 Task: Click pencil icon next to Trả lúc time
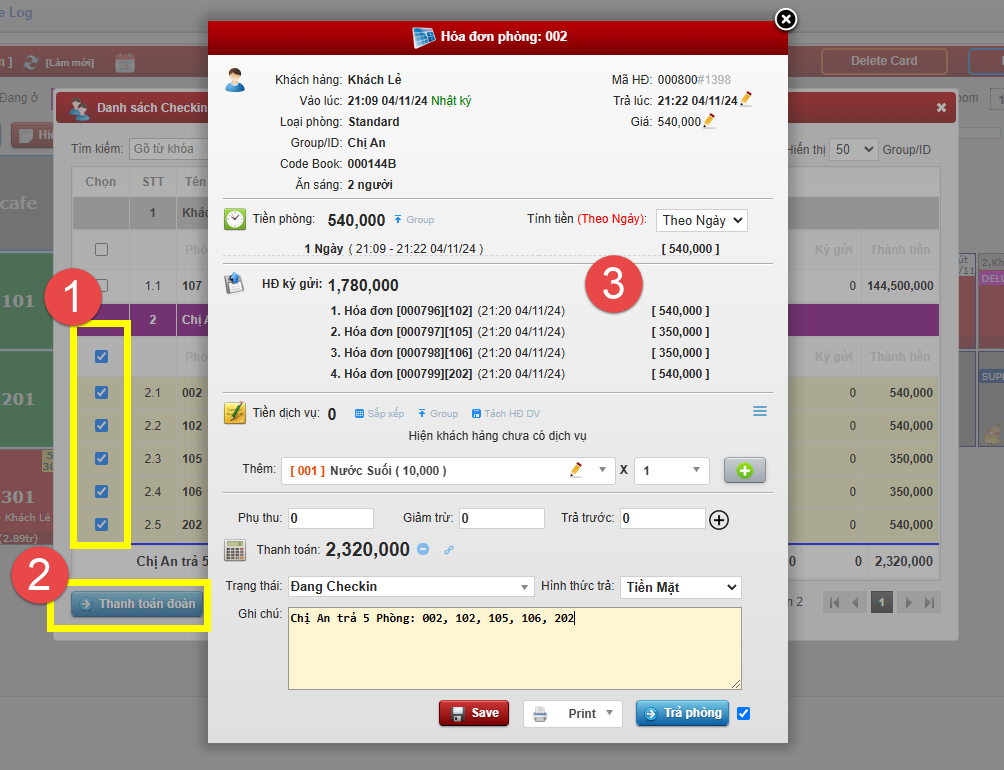click(746, 100)
